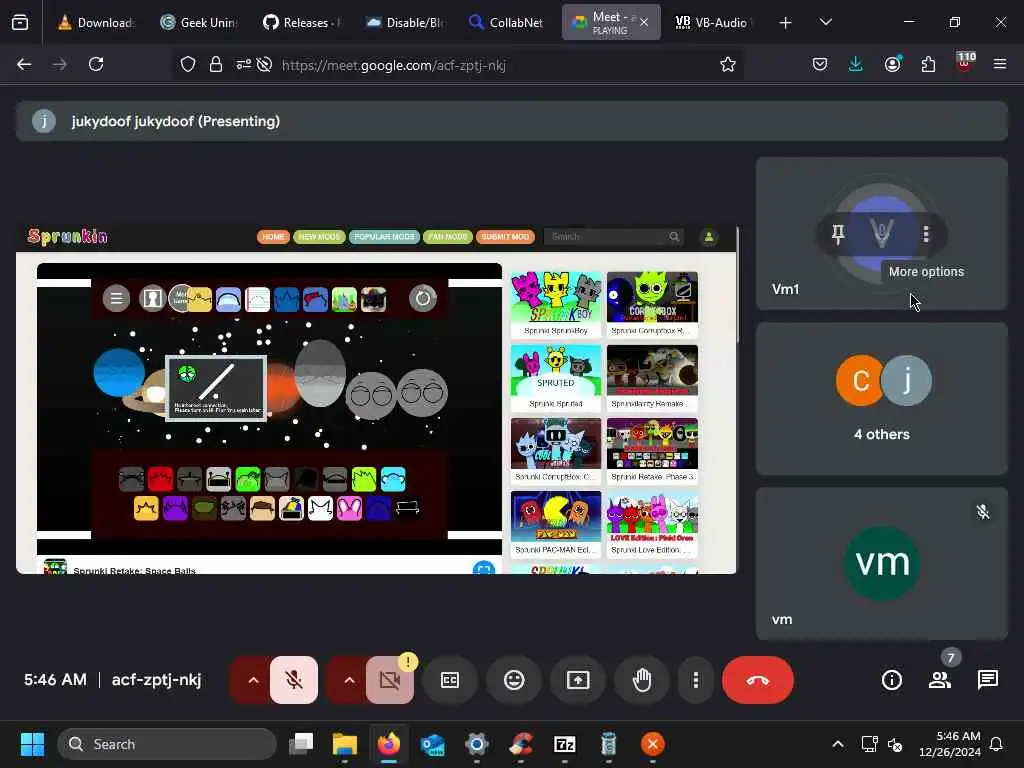Click the vm participant avatar
The image size is (1024, 768).
click(882, 563)
